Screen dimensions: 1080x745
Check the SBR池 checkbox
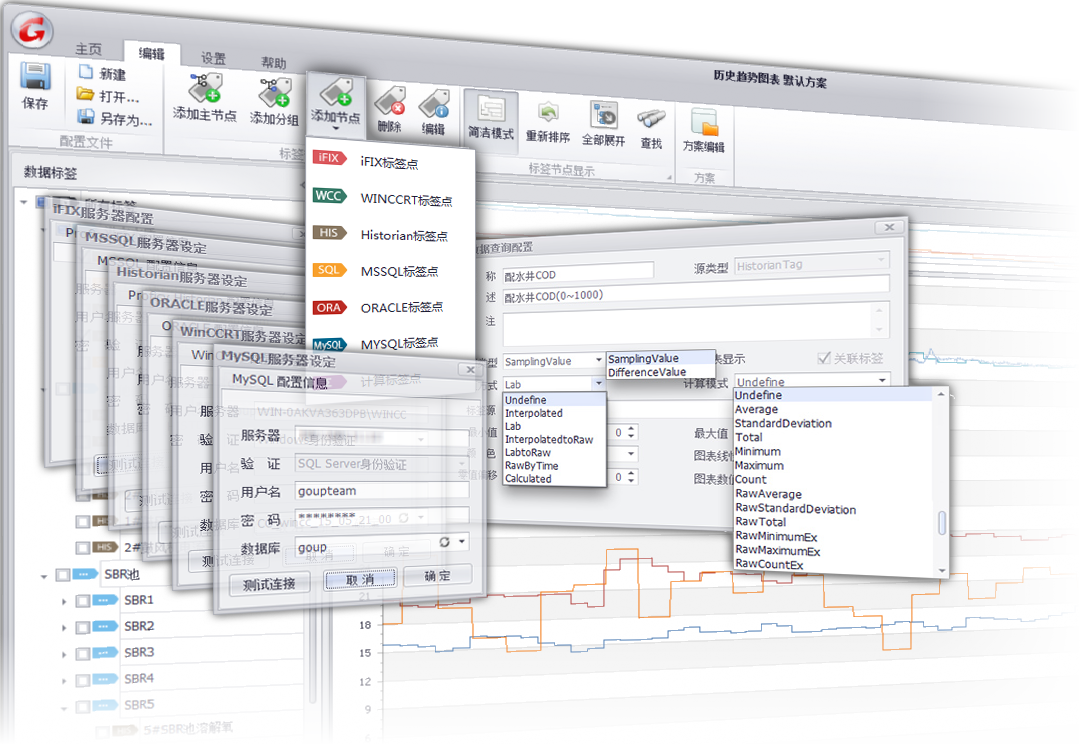(63, 574)
